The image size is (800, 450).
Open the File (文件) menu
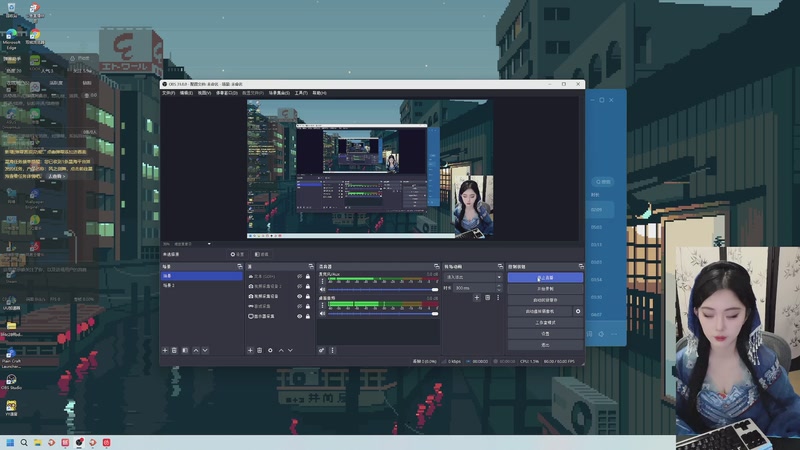169,93
